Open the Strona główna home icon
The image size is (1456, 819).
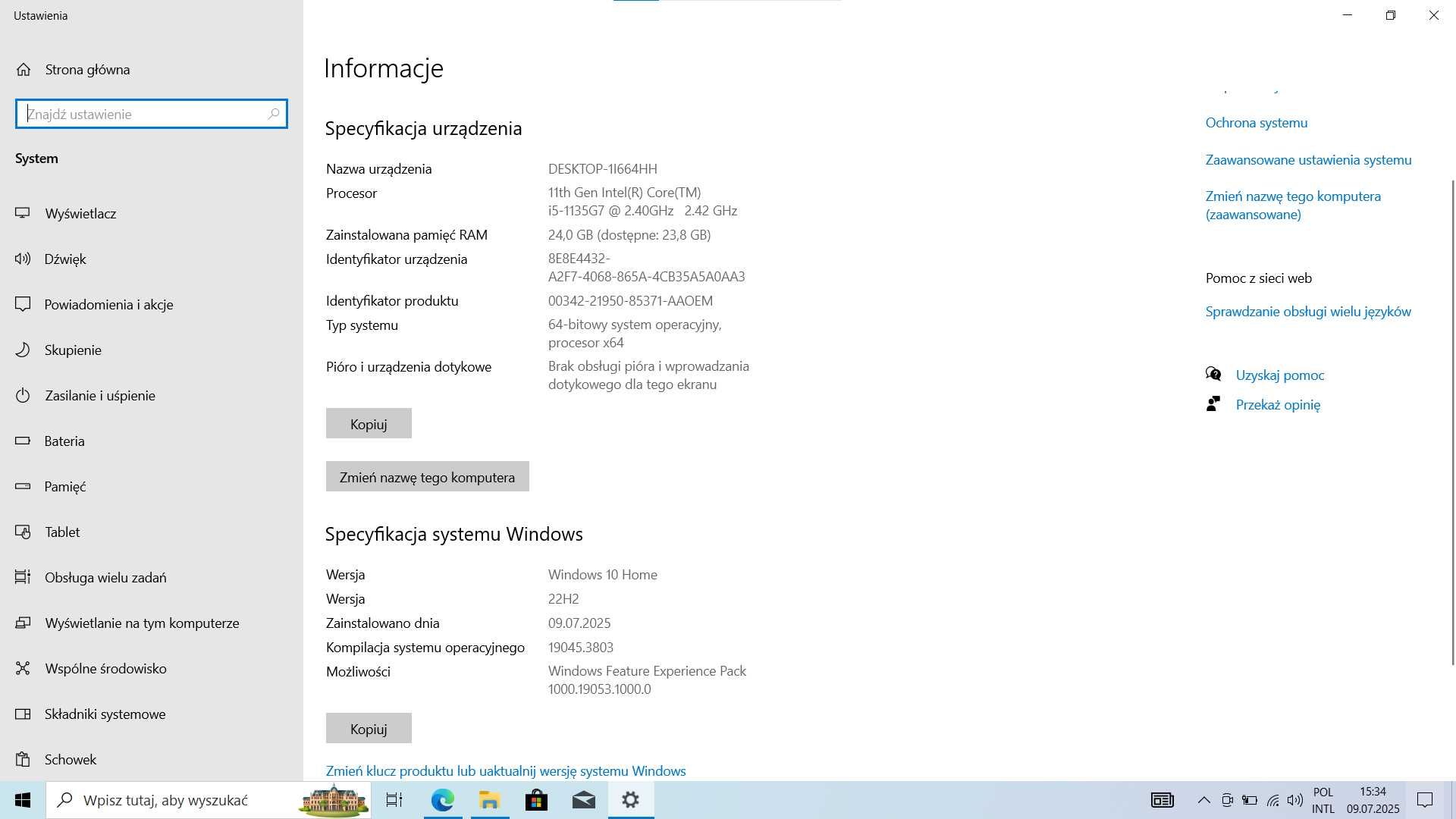pos(24,70)
